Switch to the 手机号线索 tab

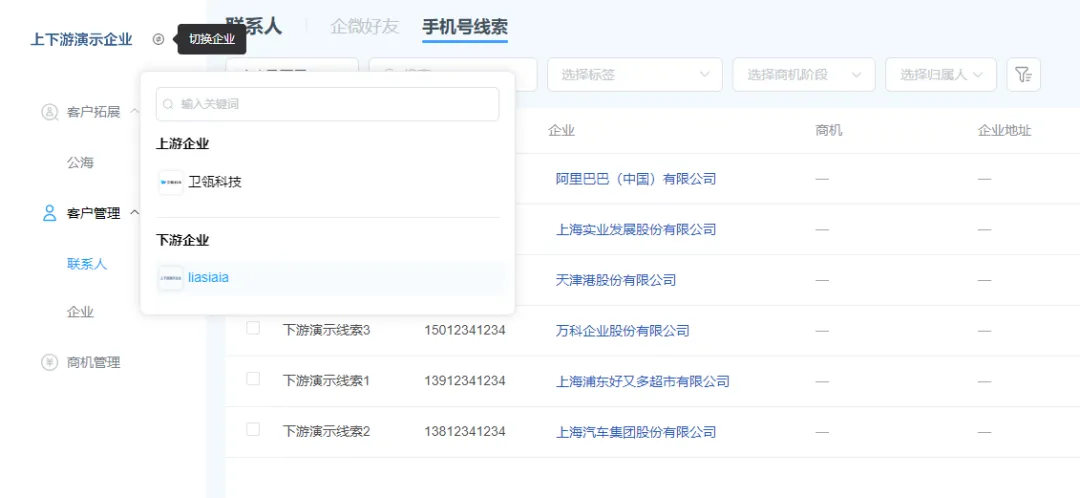(464, 27)
